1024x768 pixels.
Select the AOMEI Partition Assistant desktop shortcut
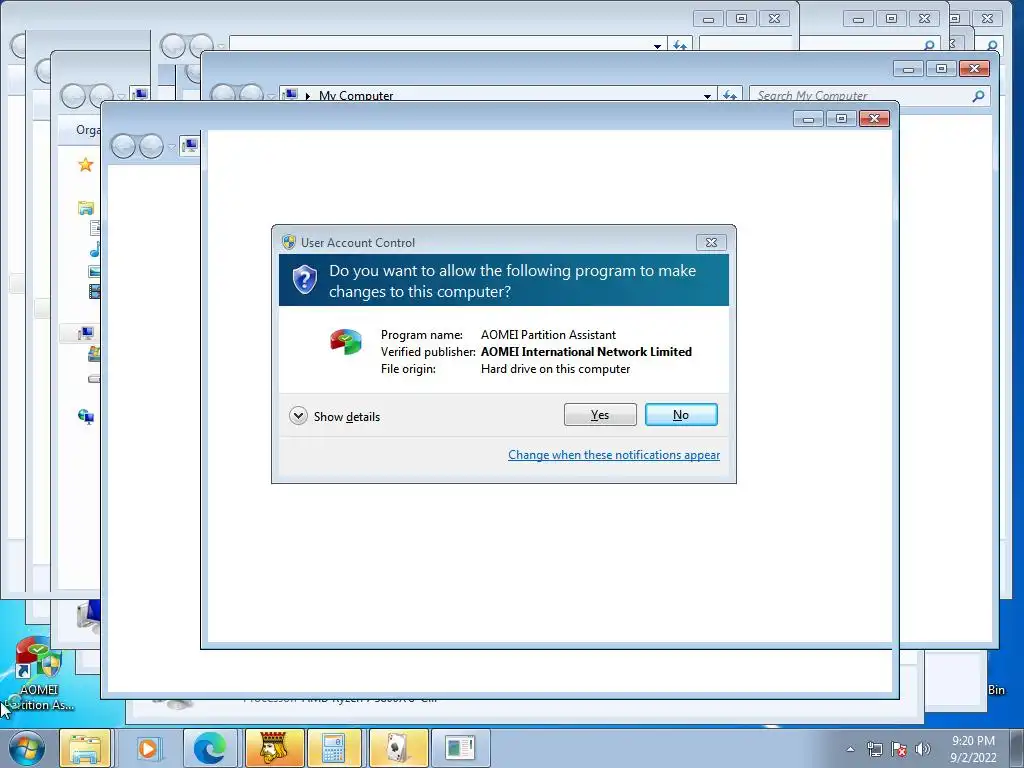pos(38,675)
